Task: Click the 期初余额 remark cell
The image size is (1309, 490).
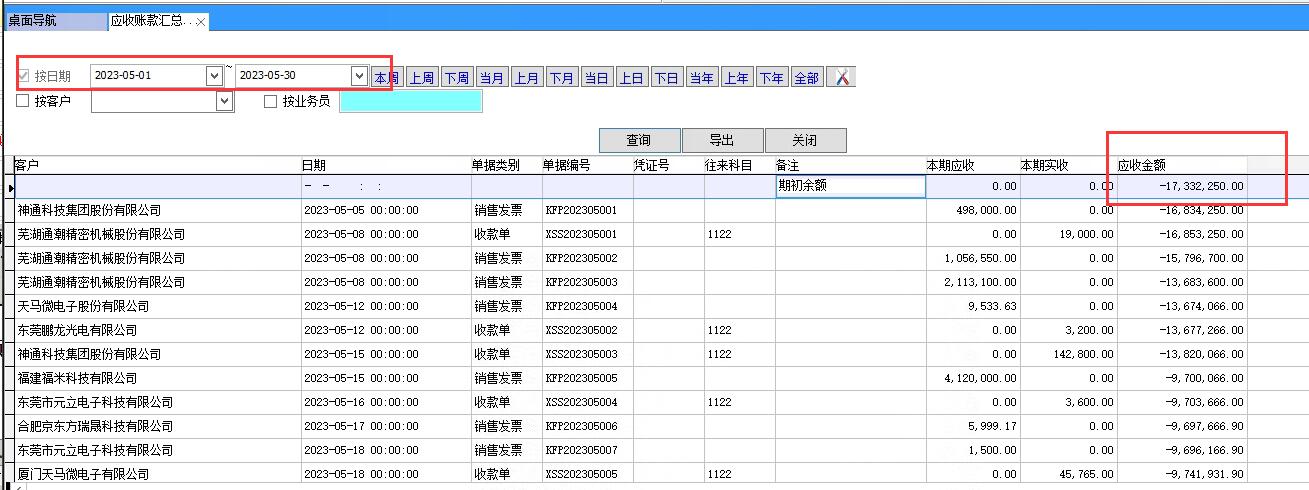Action: click(850, 185)
